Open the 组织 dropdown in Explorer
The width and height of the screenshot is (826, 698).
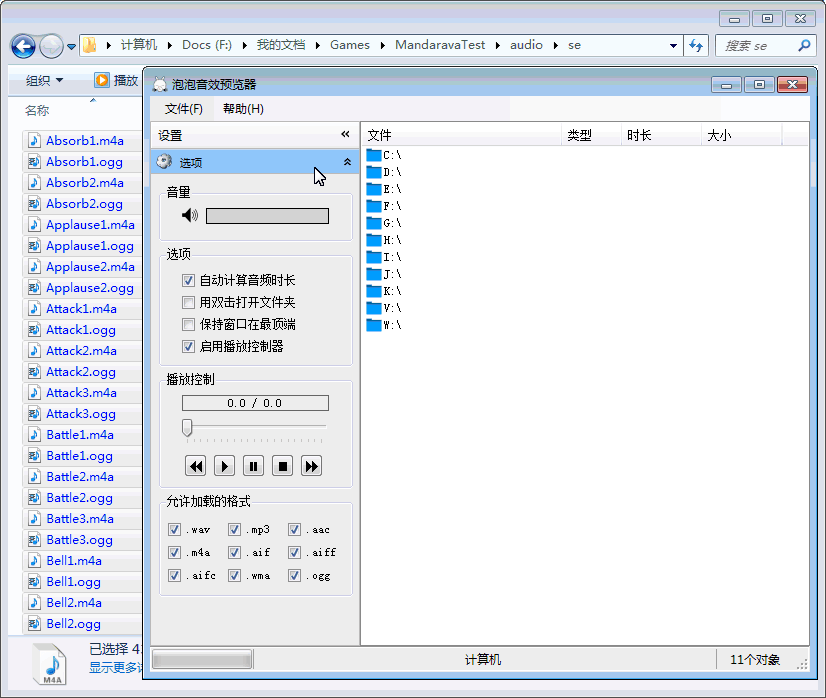pyautogui.click(x=44, y=80)
